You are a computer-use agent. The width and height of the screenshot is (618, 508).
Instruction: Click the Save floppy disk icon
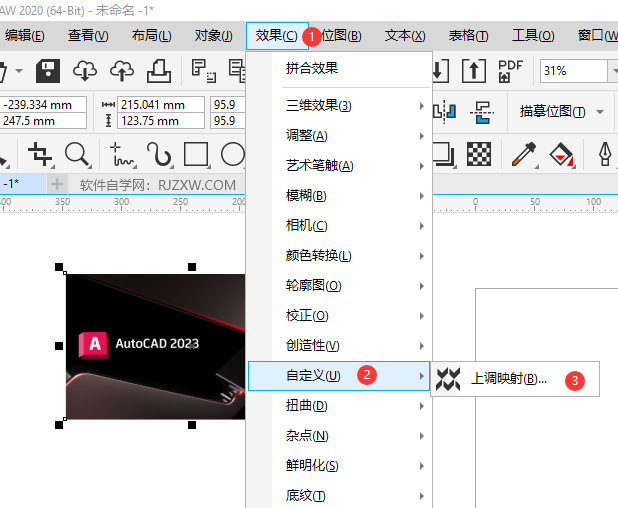coord(48,71)
